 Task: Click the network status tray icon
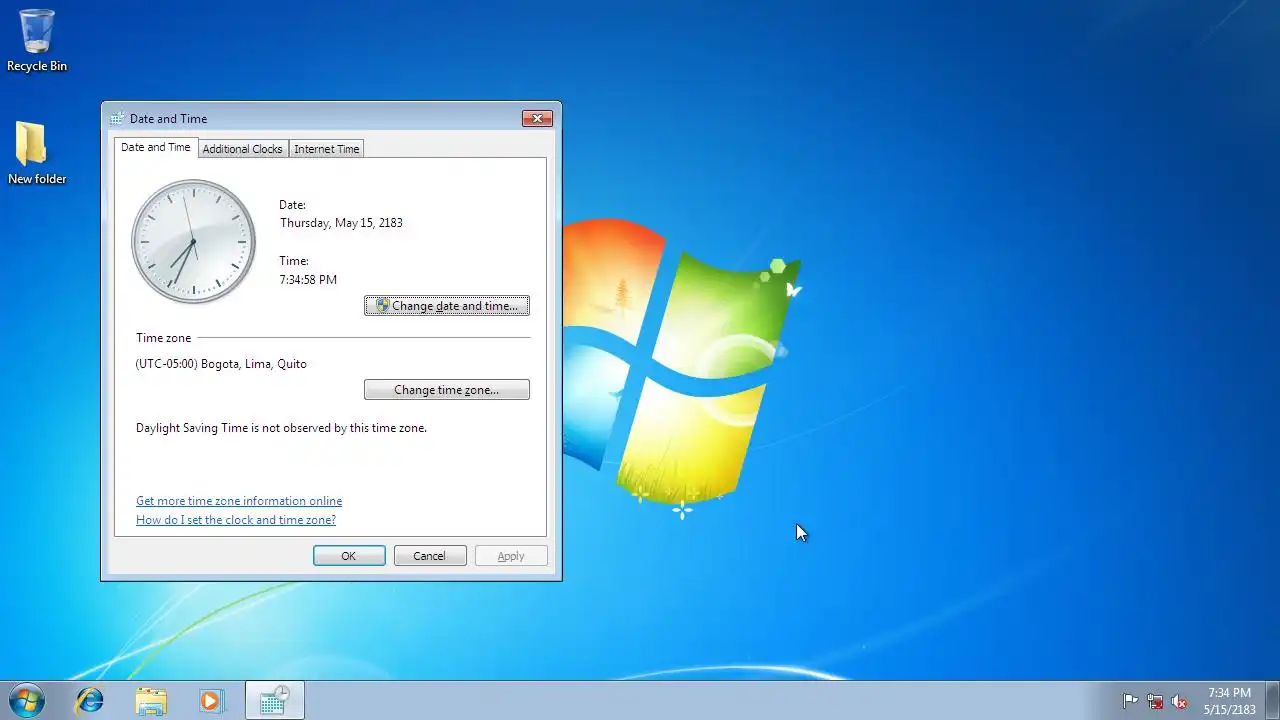[1155, 701]
